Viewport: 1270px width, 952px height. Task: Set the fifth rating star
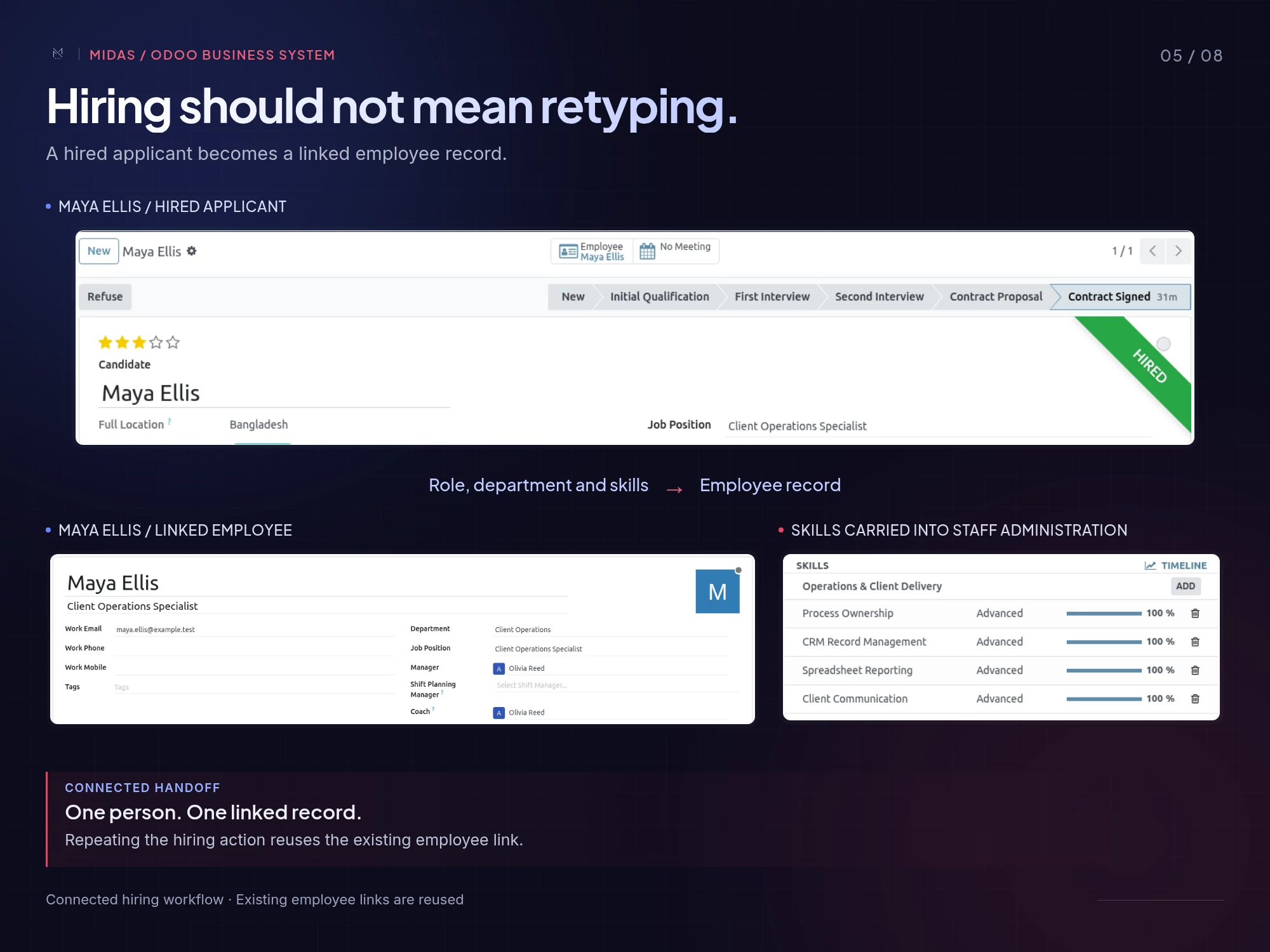click(x=173, y=343)
